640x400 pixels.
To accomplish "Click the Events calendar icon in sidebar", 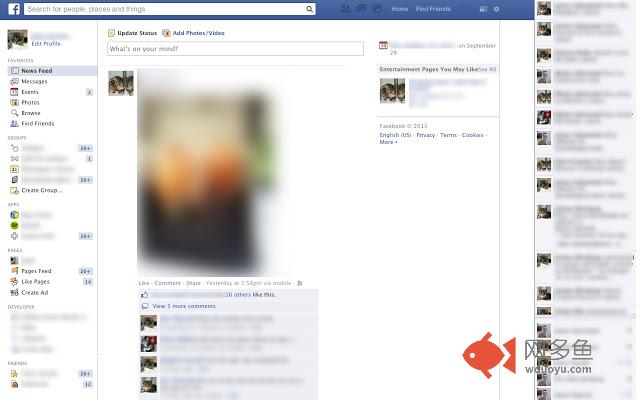I will pyautogui.click(x=14, y=92).
